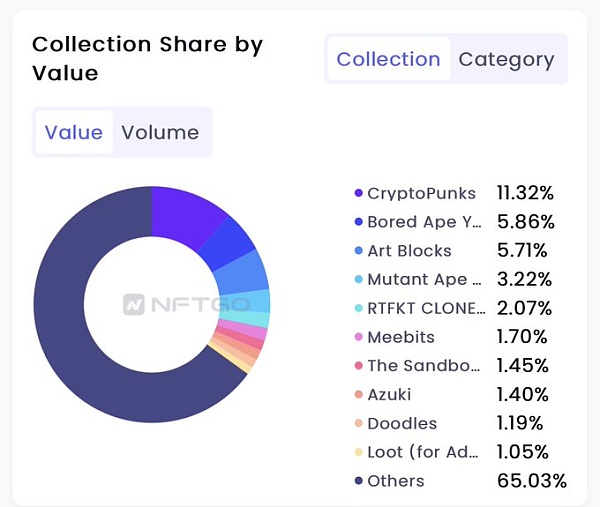
Task: Click the CryptoPunks 11.32% percentage value
Action: coord(525,193)
